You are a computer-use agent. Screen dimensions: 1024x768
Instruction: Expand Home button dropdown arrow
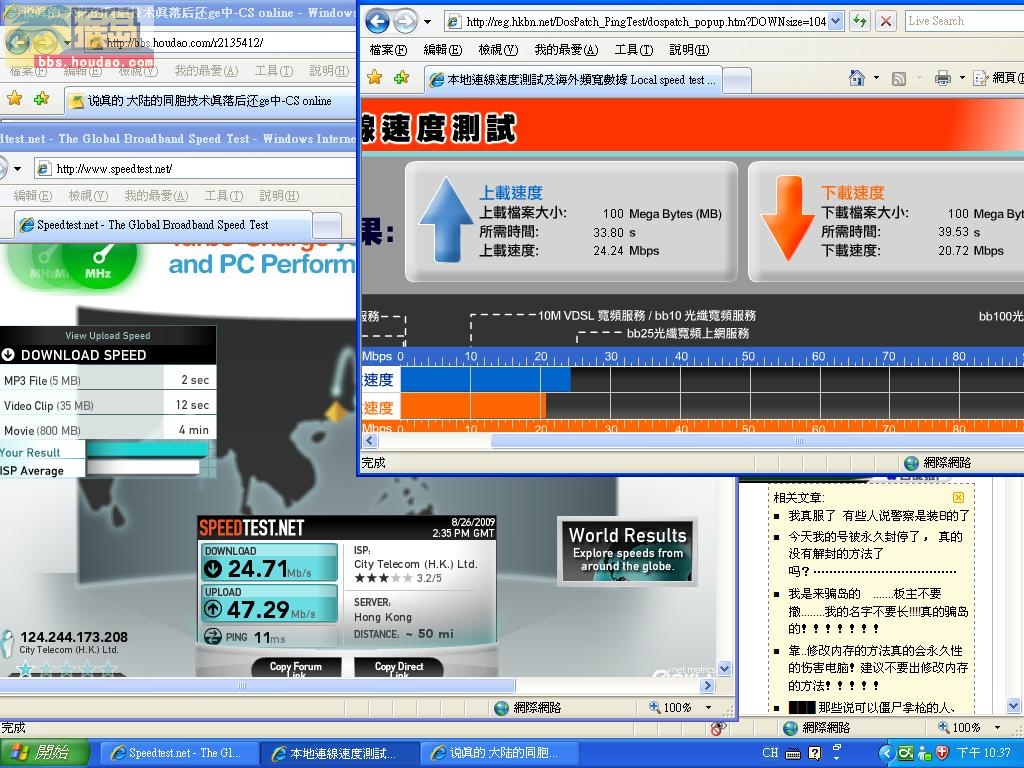876,78
